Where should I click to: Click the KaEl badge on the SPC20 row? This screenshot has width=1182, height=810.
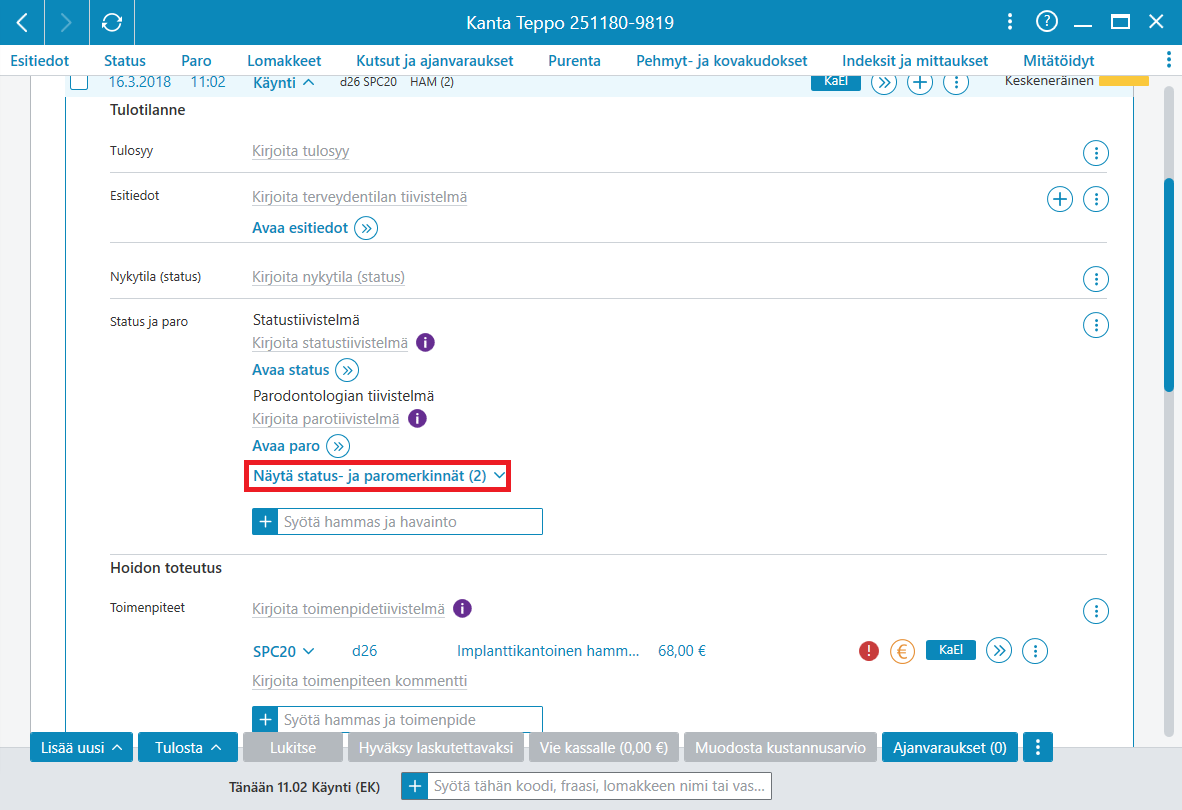pos(951,650)
